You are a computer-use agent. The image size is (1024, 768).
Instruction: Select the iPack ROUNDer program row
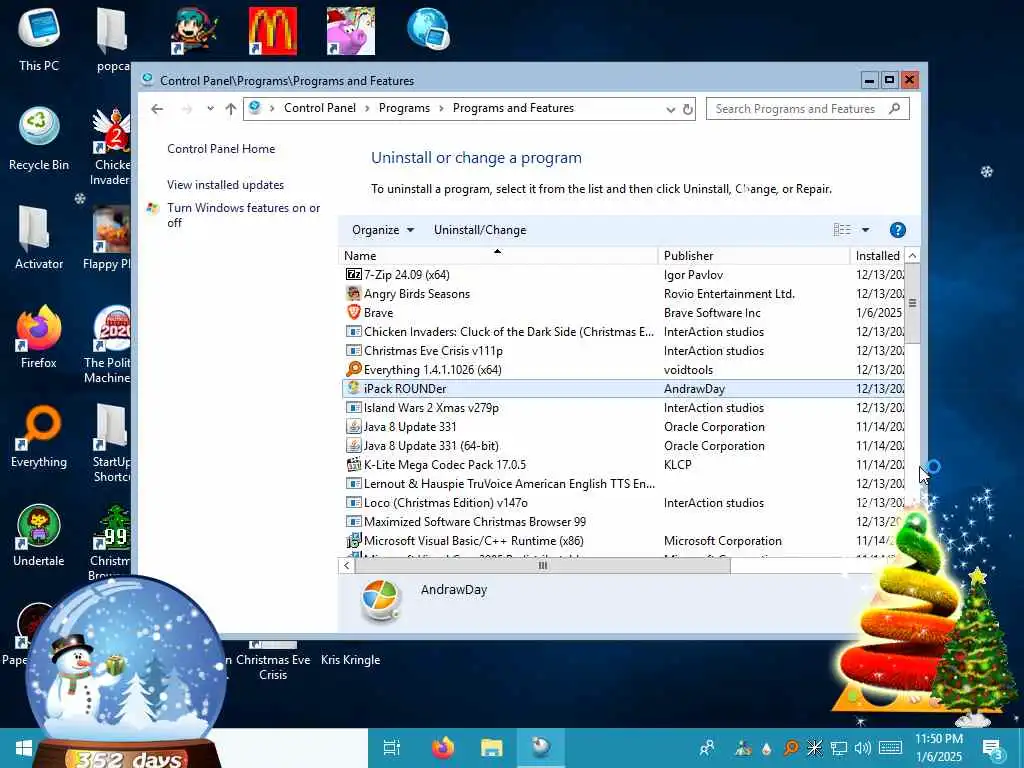(x=623, y=389)
